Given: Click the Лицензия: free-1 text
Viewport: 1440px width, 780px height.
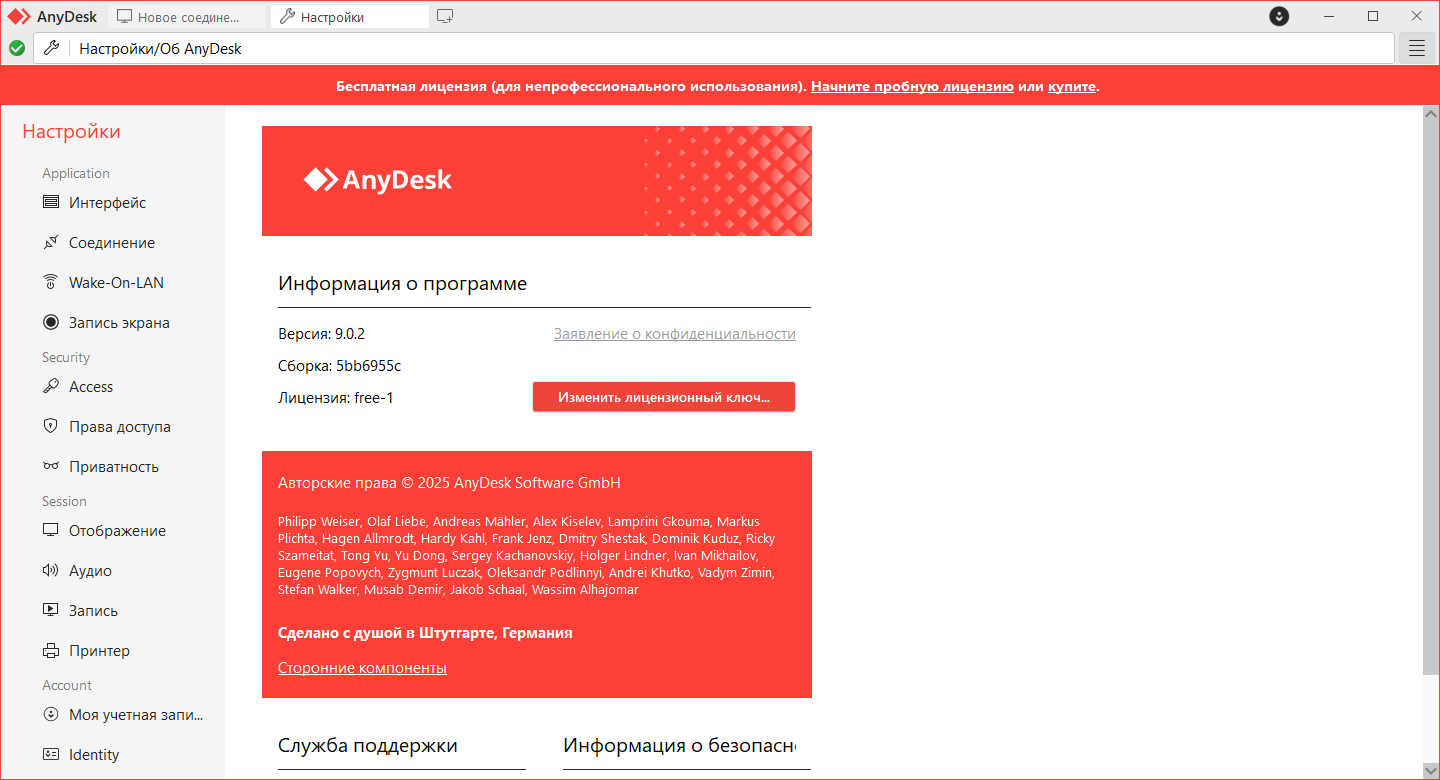Looking at the screenshot, I should pos(336,398).
